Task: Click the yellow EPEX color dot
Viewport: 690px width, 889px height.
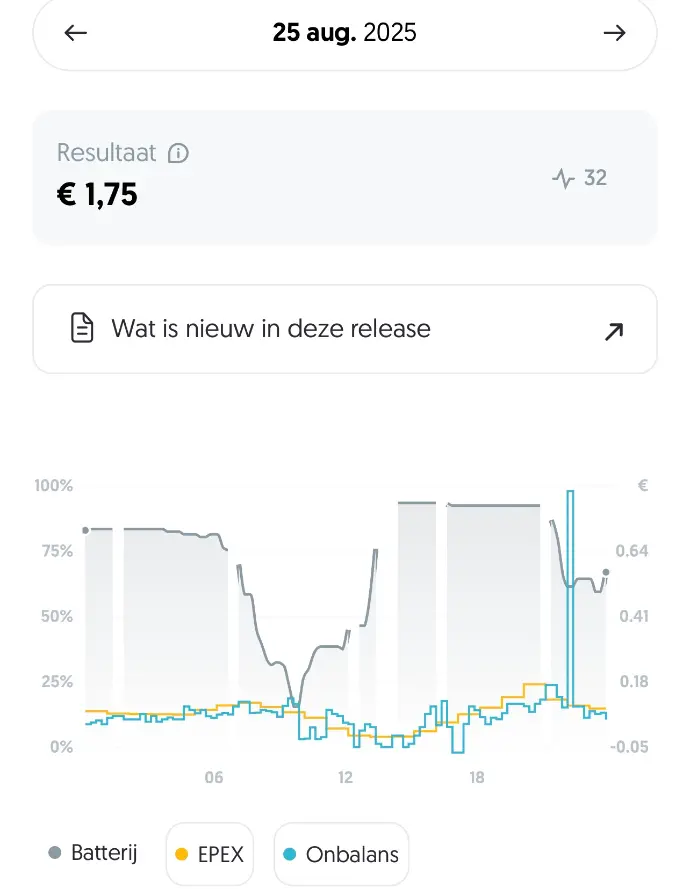Action: 182,855
